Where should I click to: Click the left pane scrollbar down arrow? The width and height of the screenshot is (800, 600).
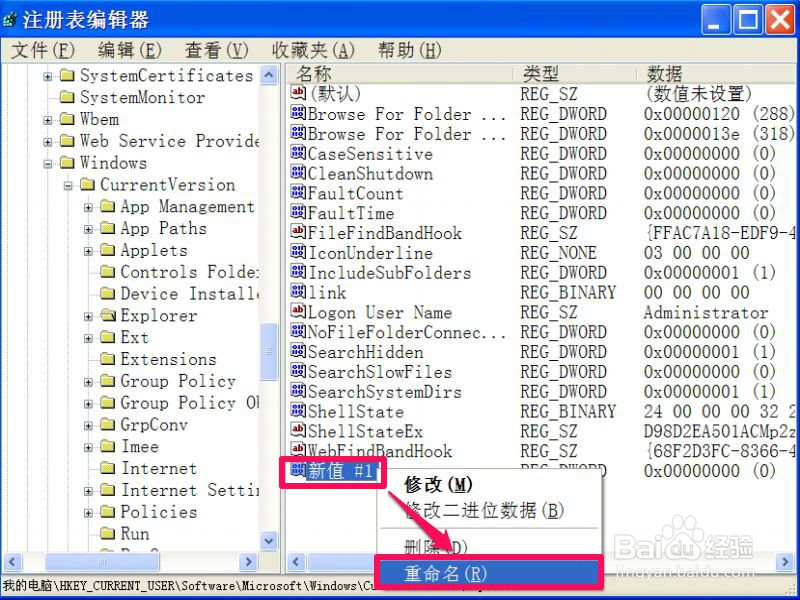coord(268,541)
